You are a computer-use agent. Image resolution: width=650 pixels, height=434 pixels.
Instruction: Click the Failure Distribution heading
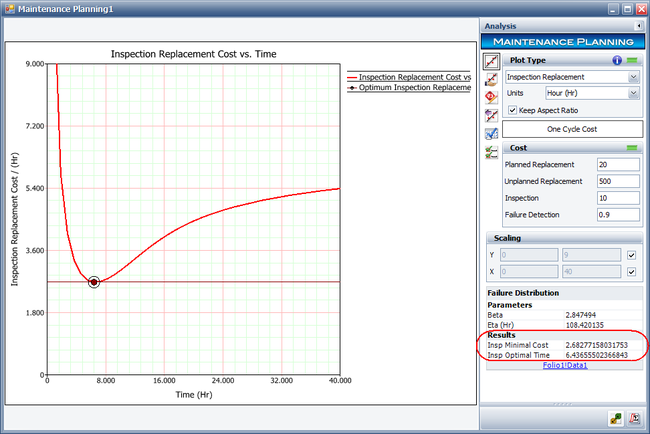tap(523, 293)
